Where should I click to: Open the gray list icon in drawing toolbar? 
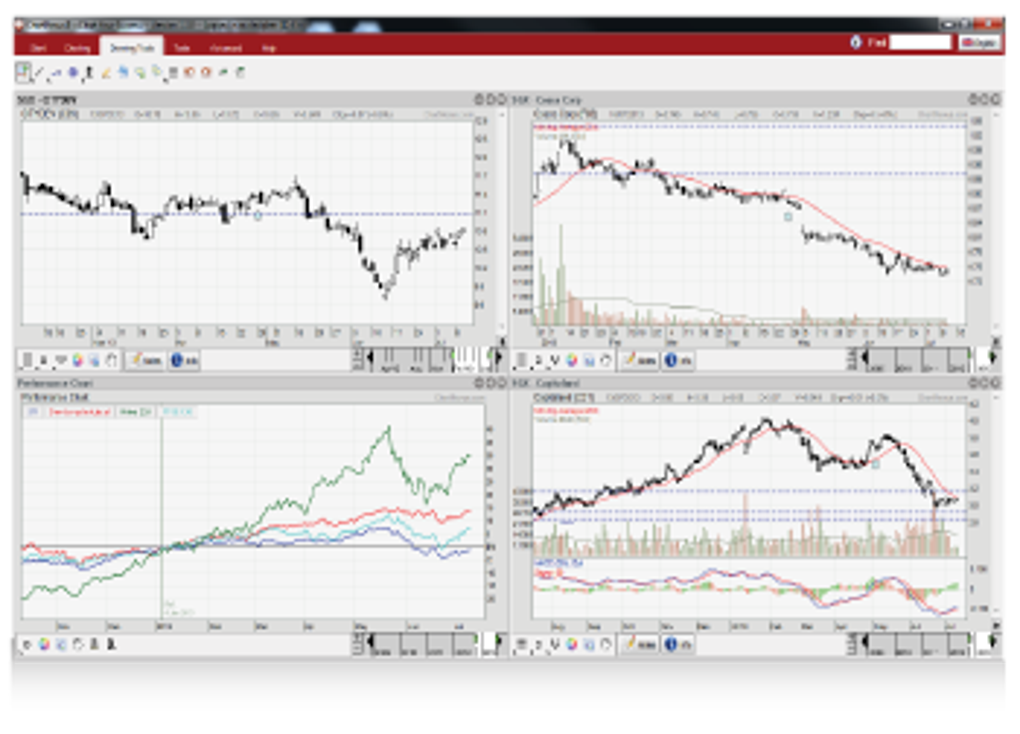click(174, 73)
